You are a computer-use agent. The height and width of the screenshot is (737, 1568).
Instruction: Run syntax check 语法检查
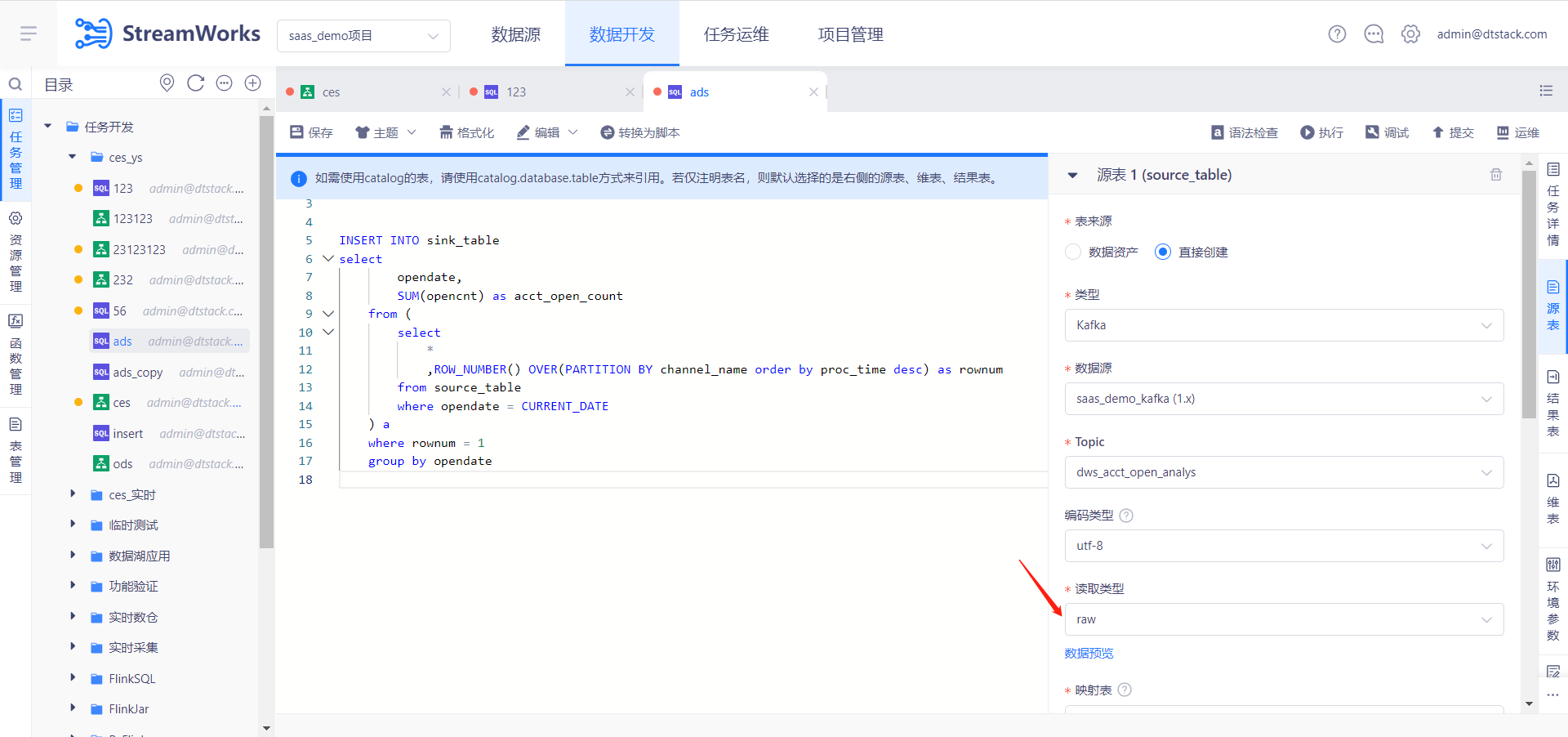[1245, 132]
